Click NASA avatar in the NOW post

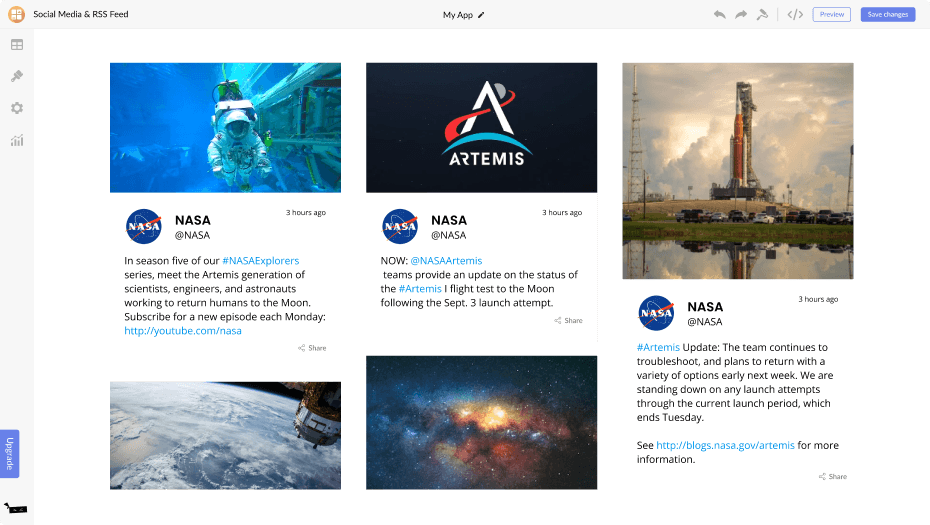400,227
